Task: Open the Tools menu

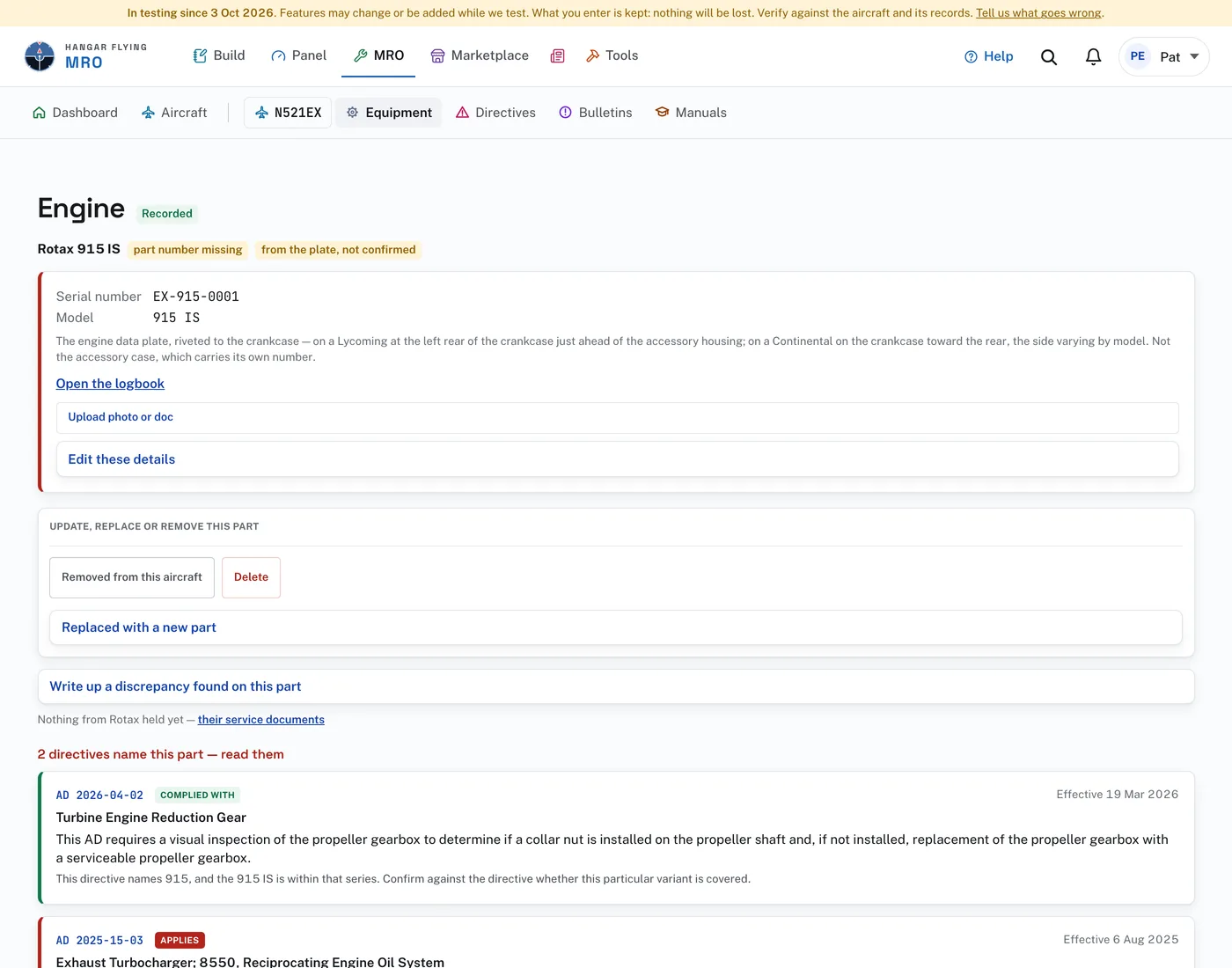Action: (612, 55)
